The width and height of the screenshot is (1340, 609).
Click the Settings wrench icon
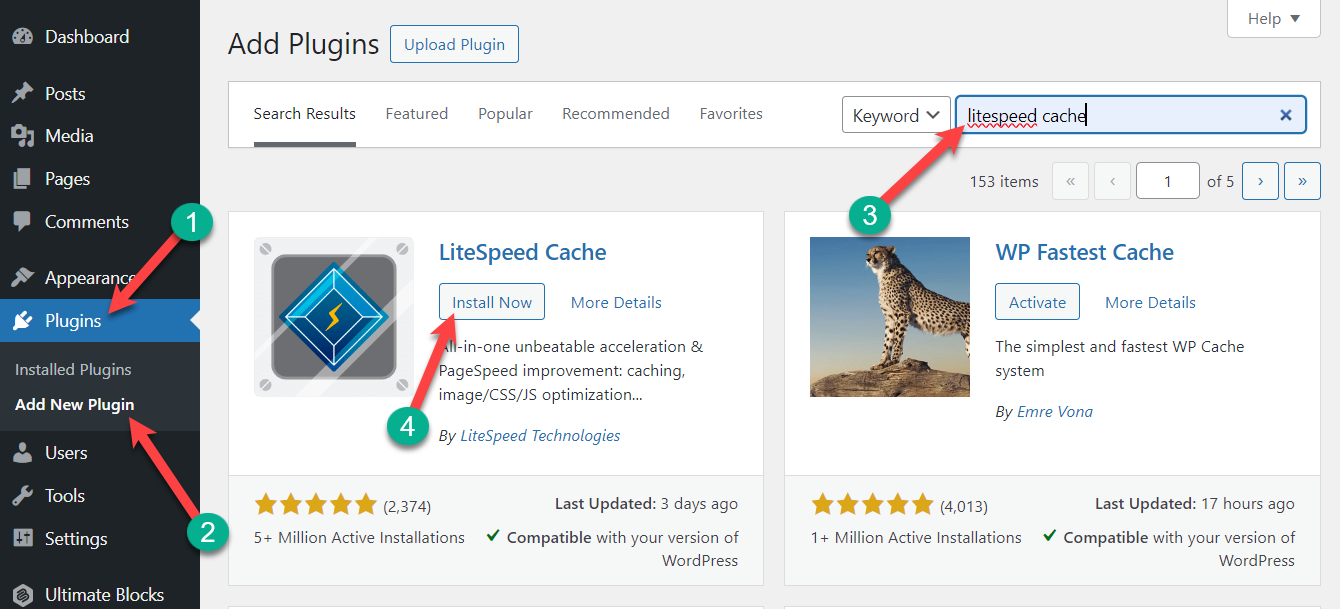[22, 538]
